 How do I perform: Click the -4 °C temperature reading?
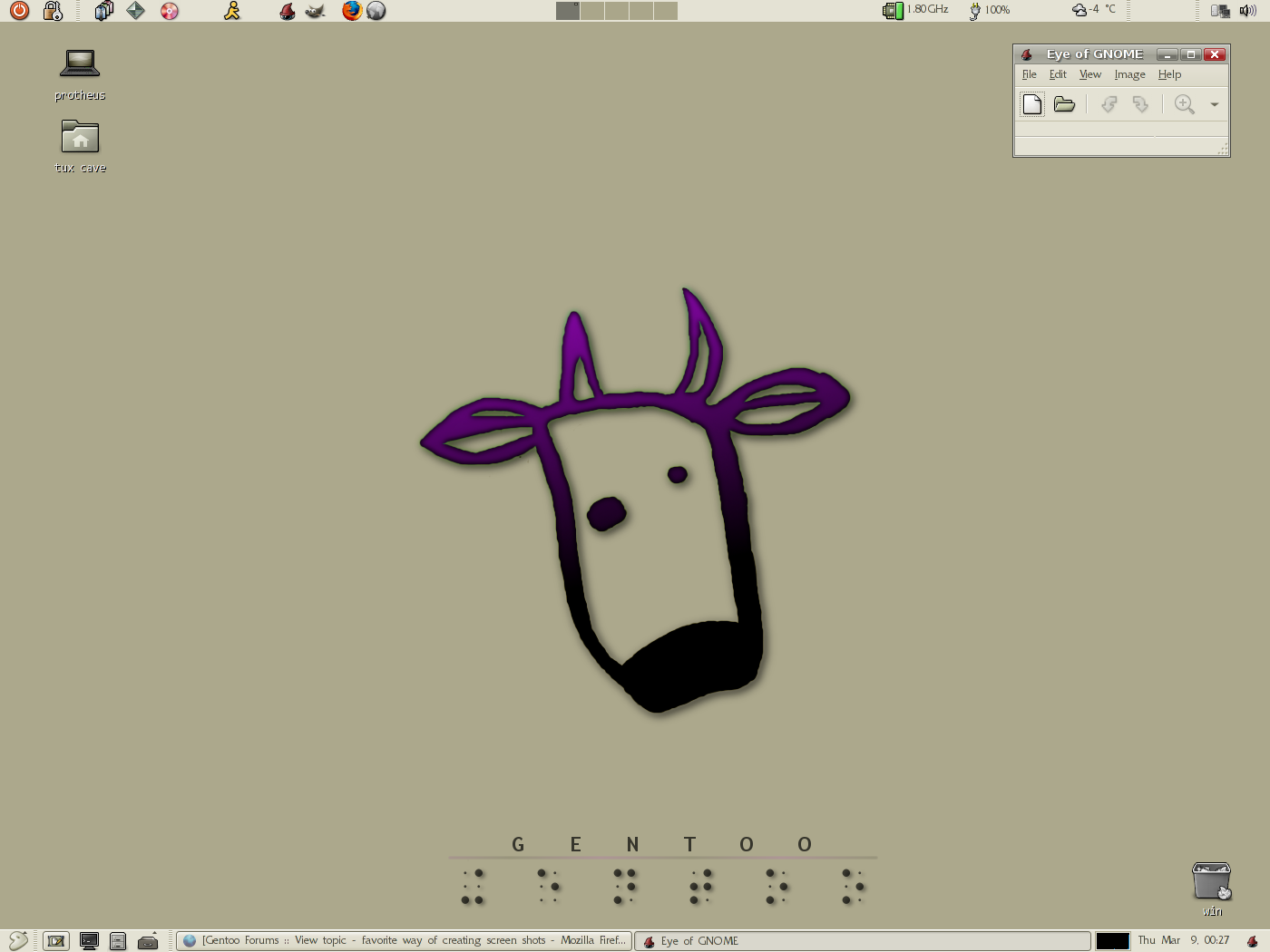tap(1103, 9)
